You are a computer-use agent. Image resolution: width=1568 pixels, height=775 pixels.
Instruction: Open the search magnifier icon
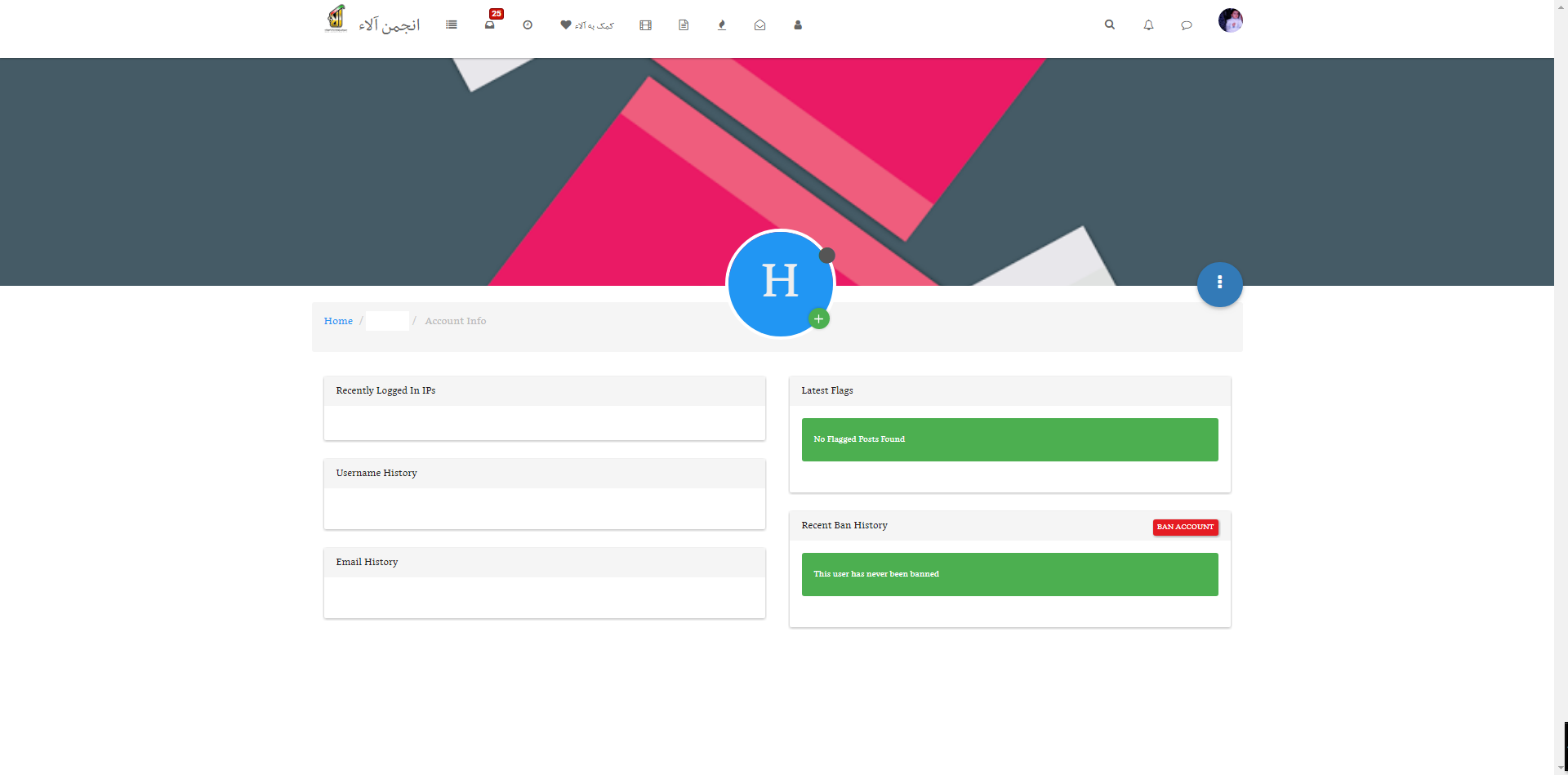tap(1110, 24)
